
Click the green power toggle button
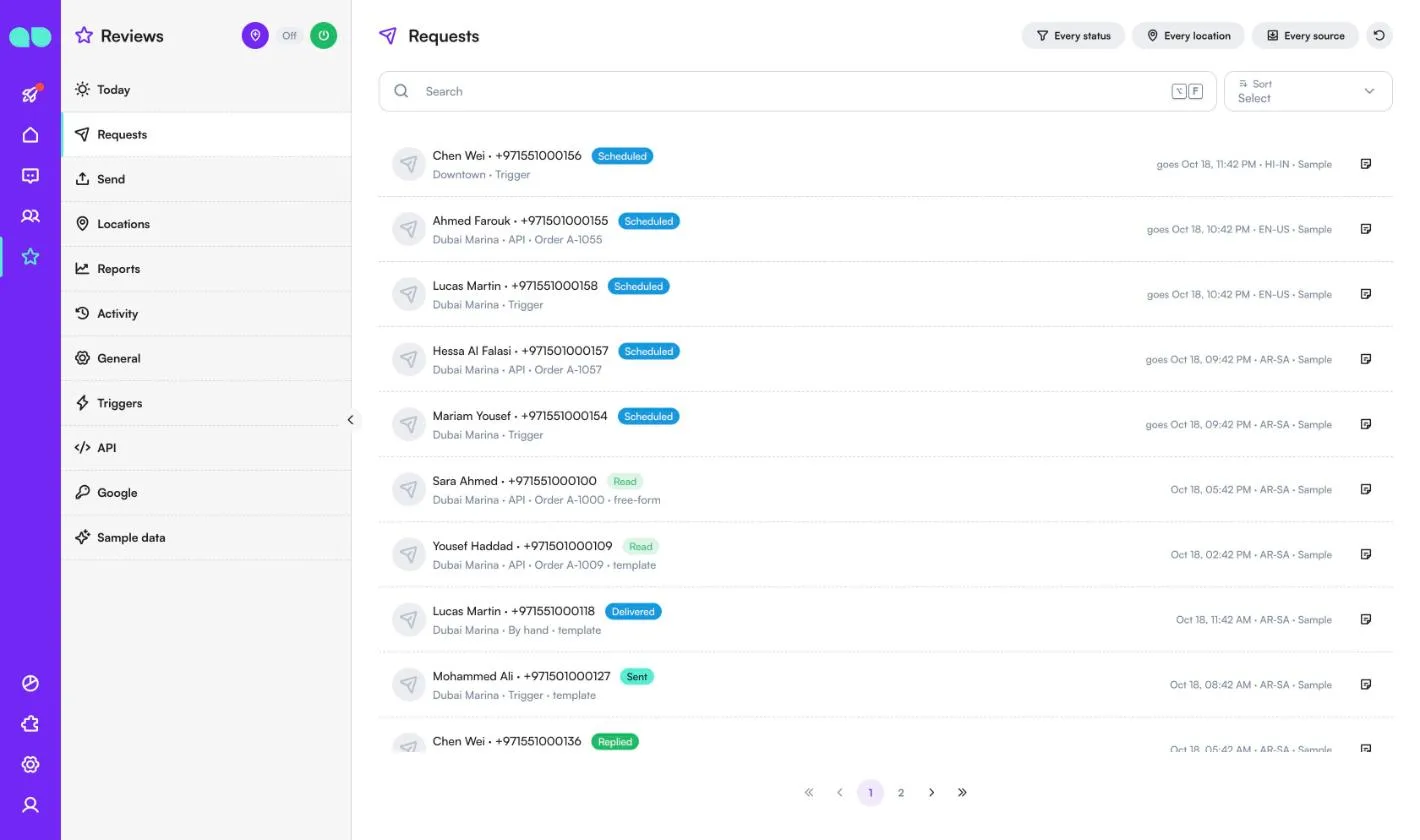[323, 36]
